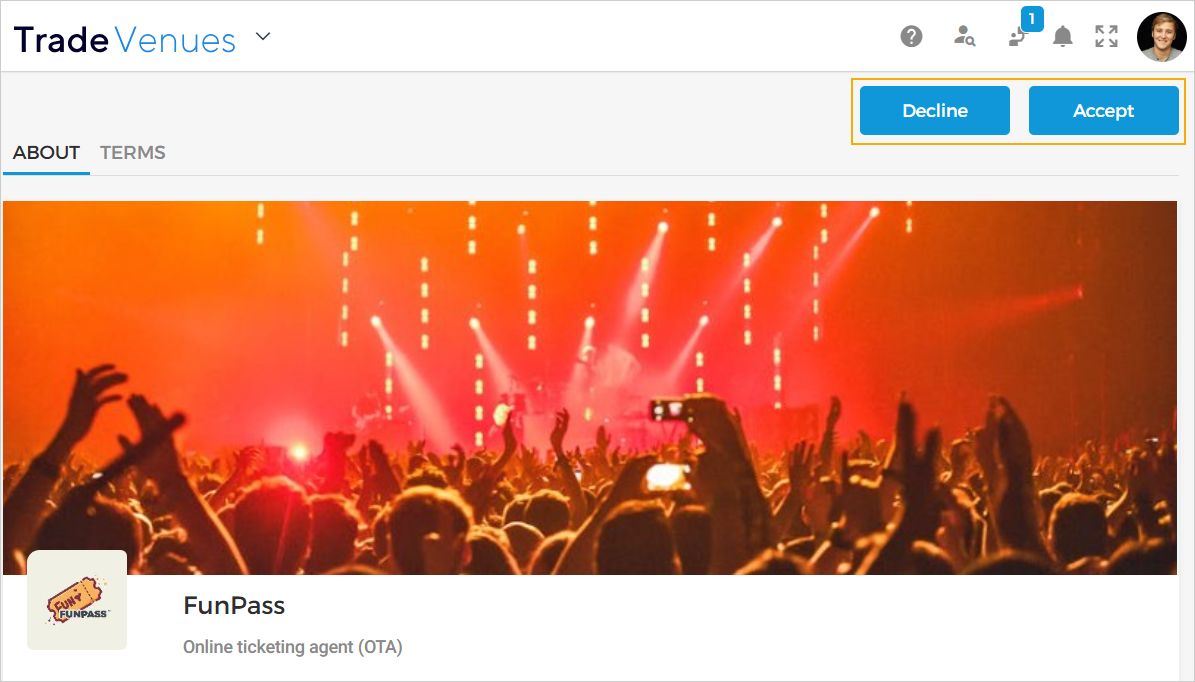1195x682 pixels.
Task: Click the word Trade in the logo
Action: pos(61,40)
